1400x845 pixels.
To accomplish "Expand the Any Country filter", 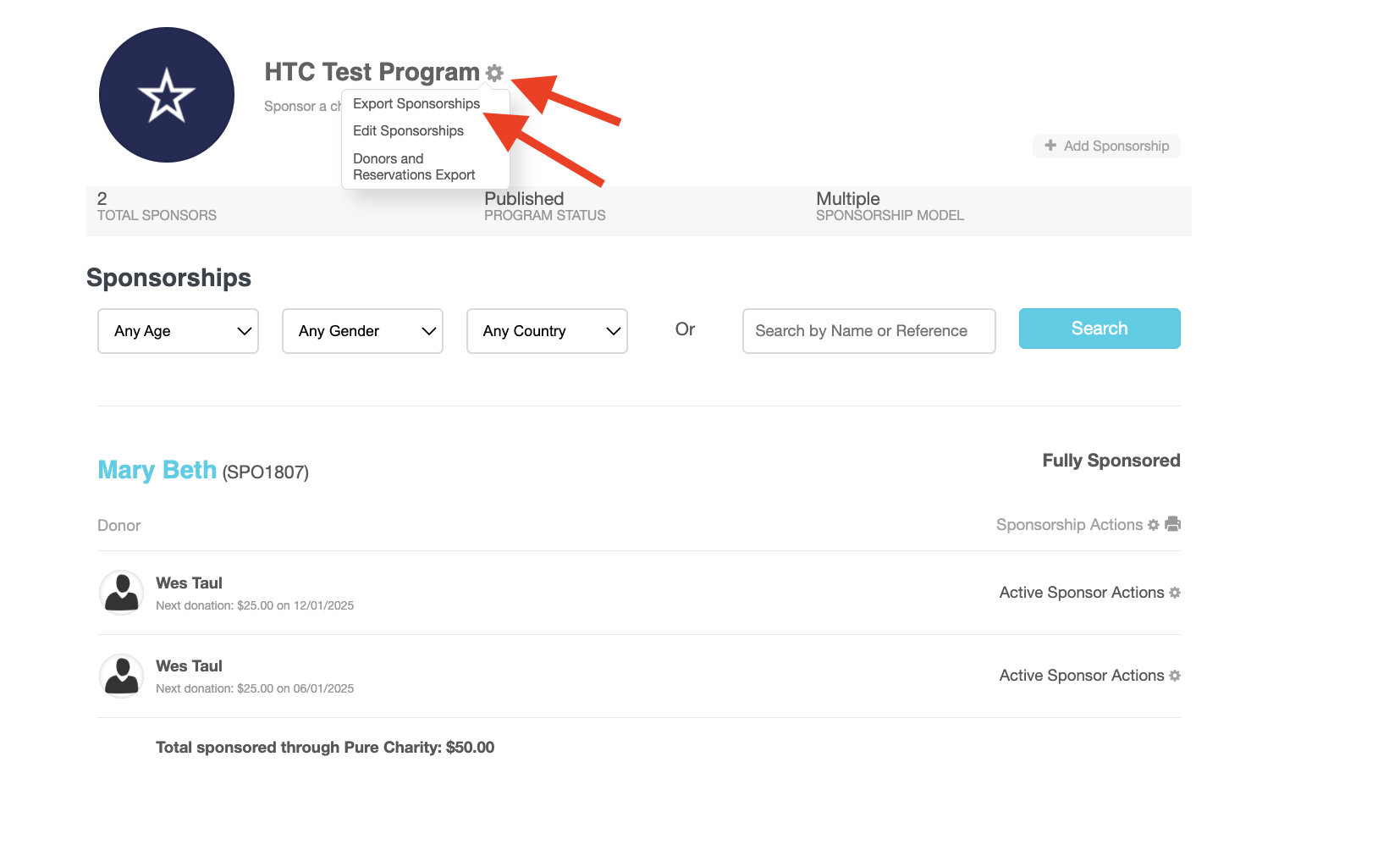I will coord(547,331).
